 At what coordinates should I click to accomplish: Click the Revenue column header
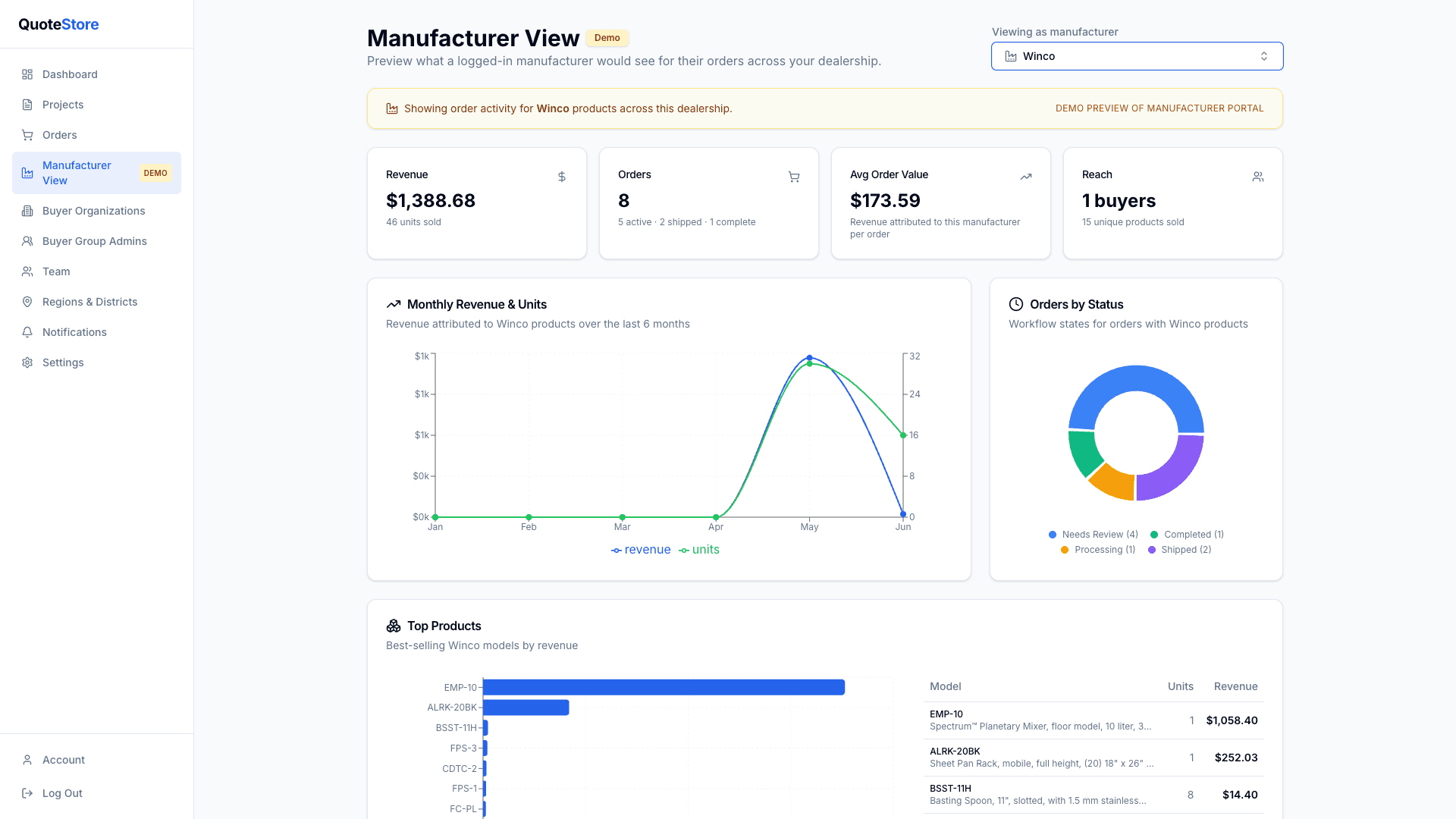[x=1235, y=686]
